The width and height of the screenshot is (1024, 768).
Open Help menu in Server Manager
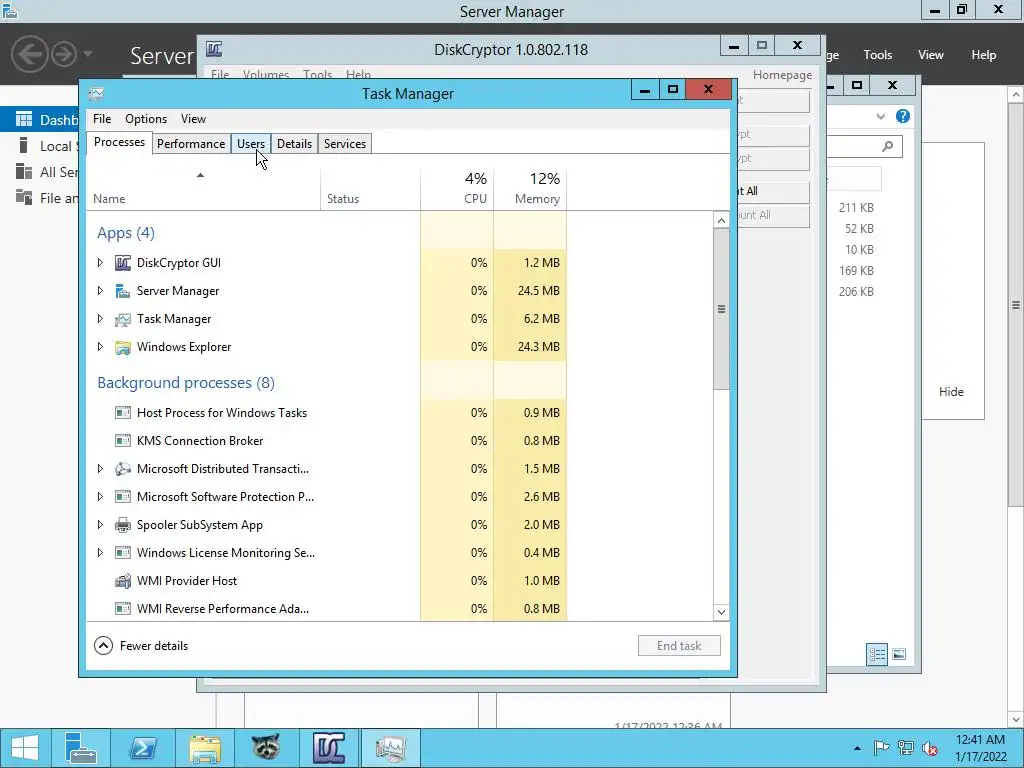[x=984, y=55]
